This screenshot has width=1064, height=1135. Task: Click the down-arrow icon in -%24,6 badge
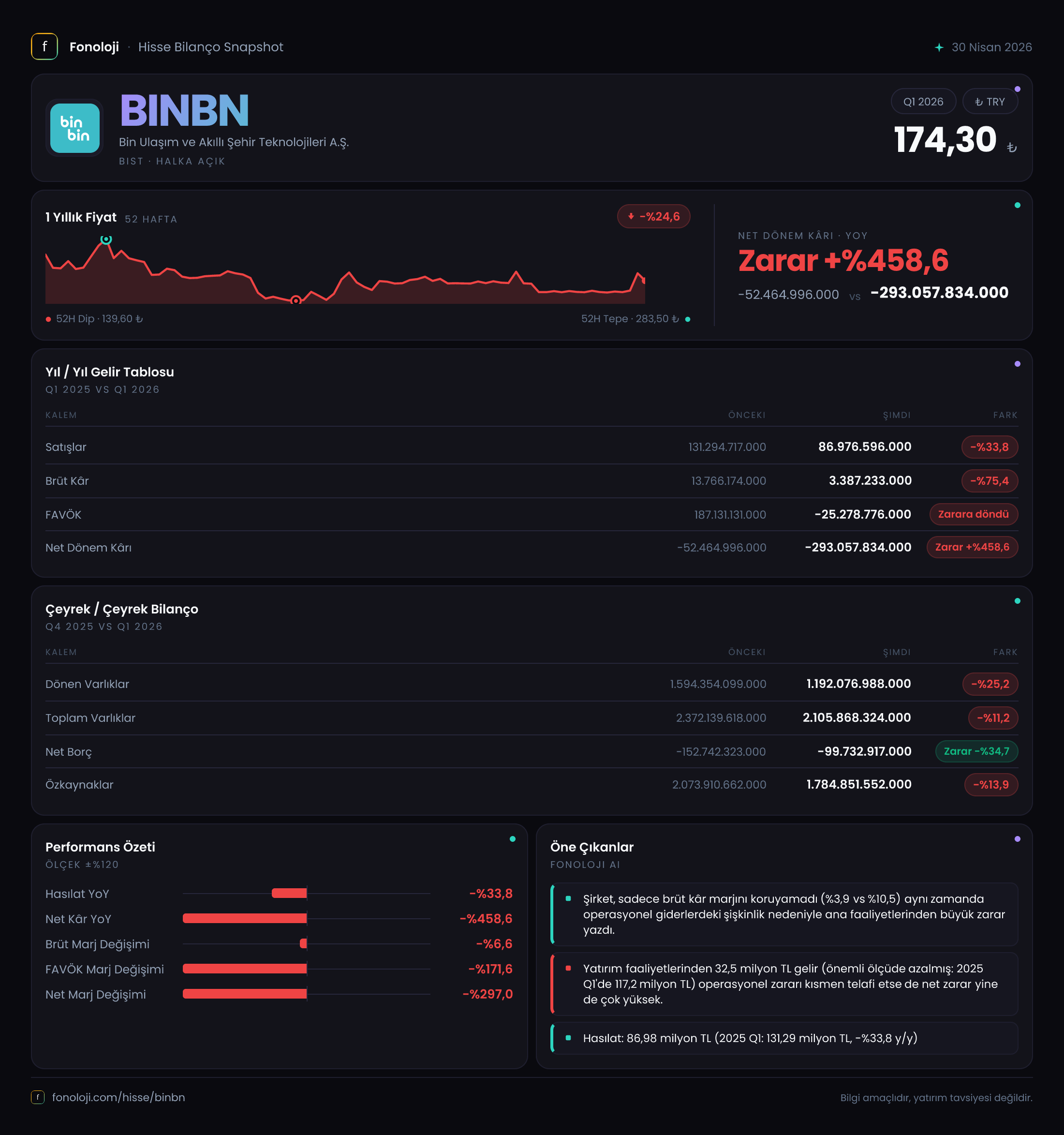631,216
